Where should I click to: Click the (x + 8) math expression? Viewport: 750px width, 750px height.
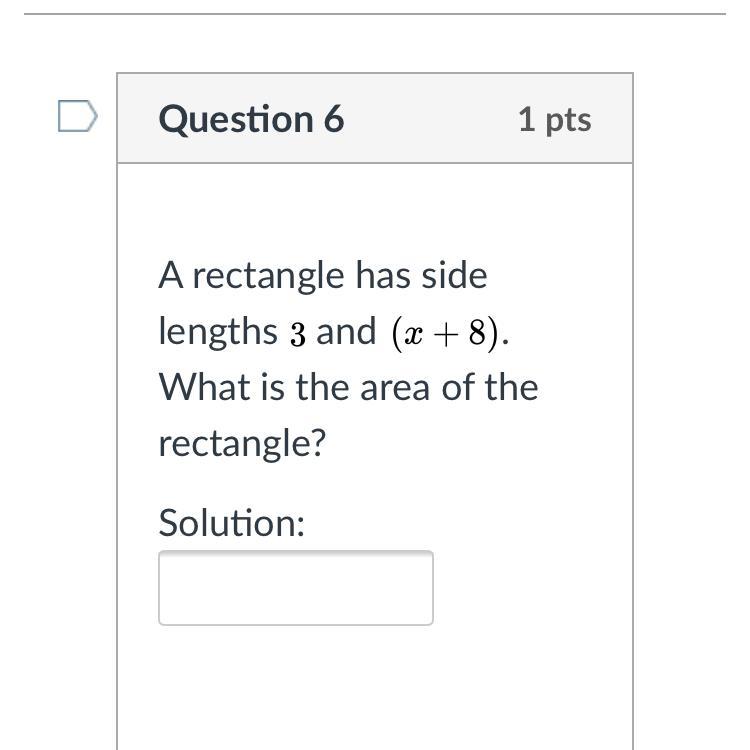446,332
